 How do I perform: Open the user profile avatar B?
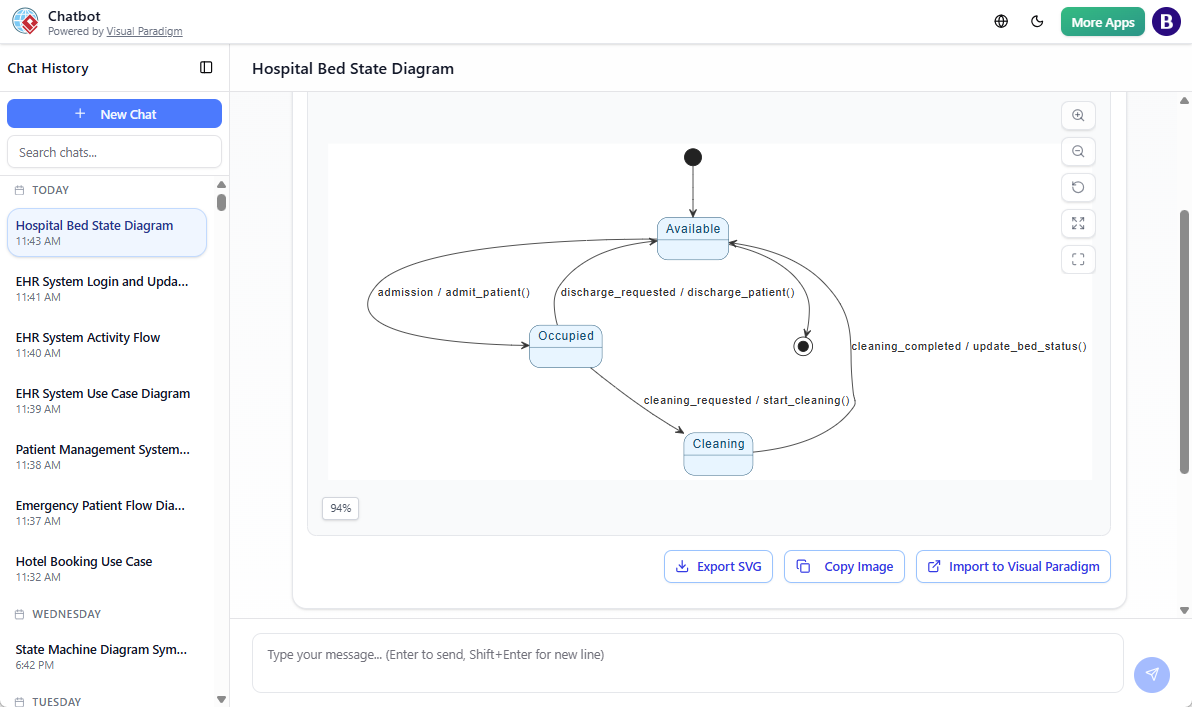coord(1166,22)
